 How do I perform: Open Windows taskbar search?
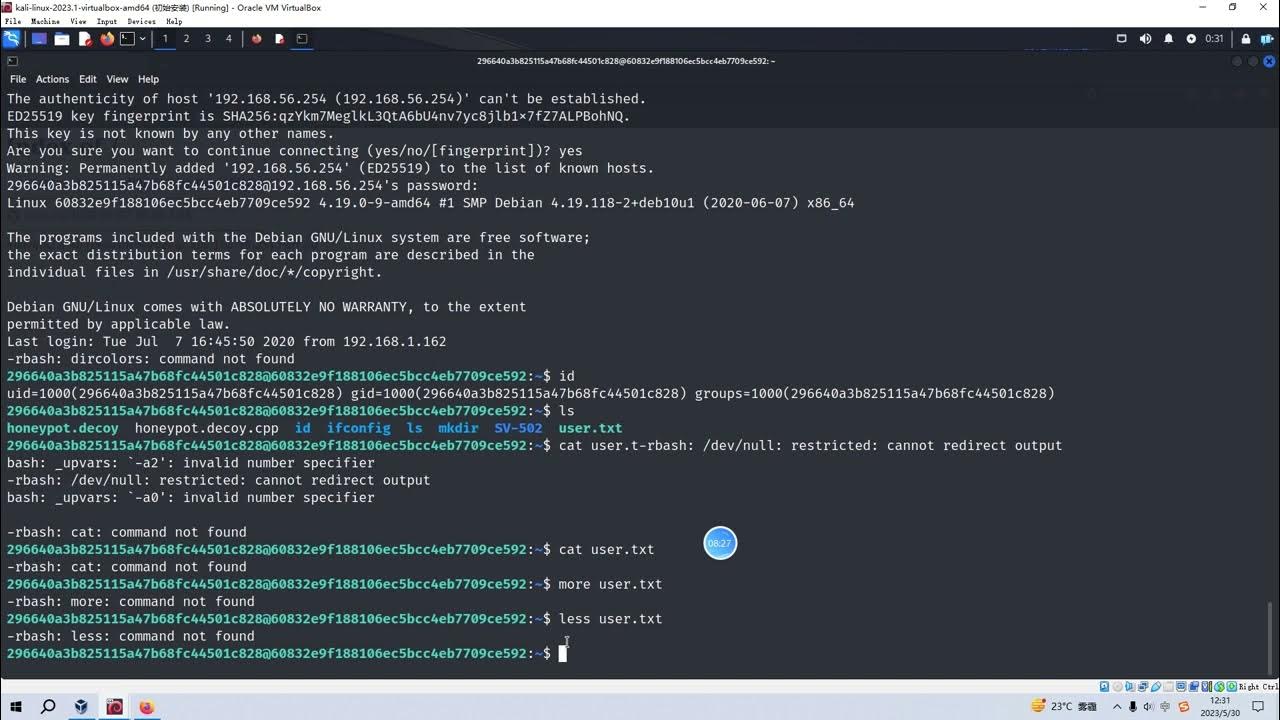[48, 706]
